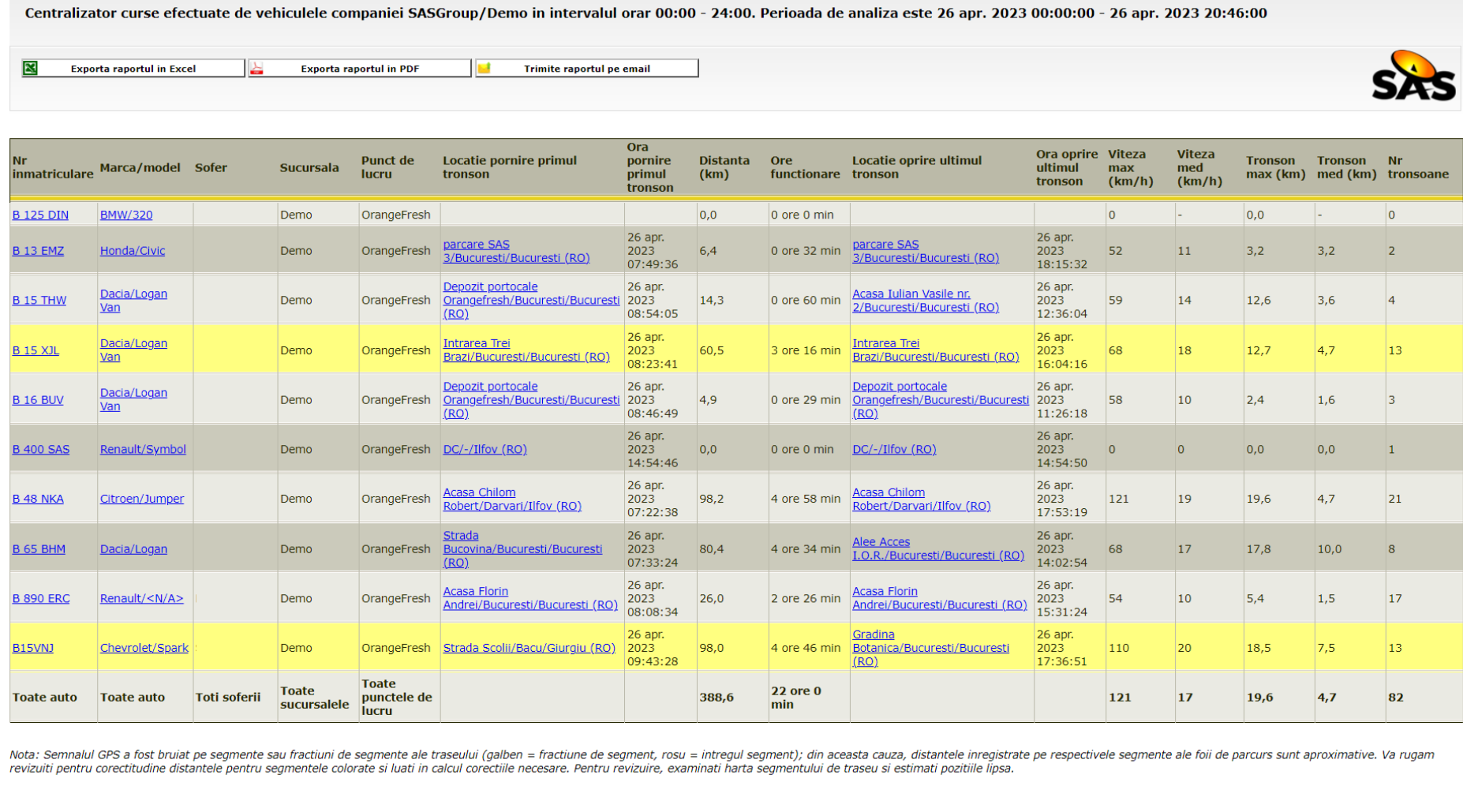This screenshot has width=1463, height=812.
Task: Click the SAS company logo
Action: [x=1412, y=77]
